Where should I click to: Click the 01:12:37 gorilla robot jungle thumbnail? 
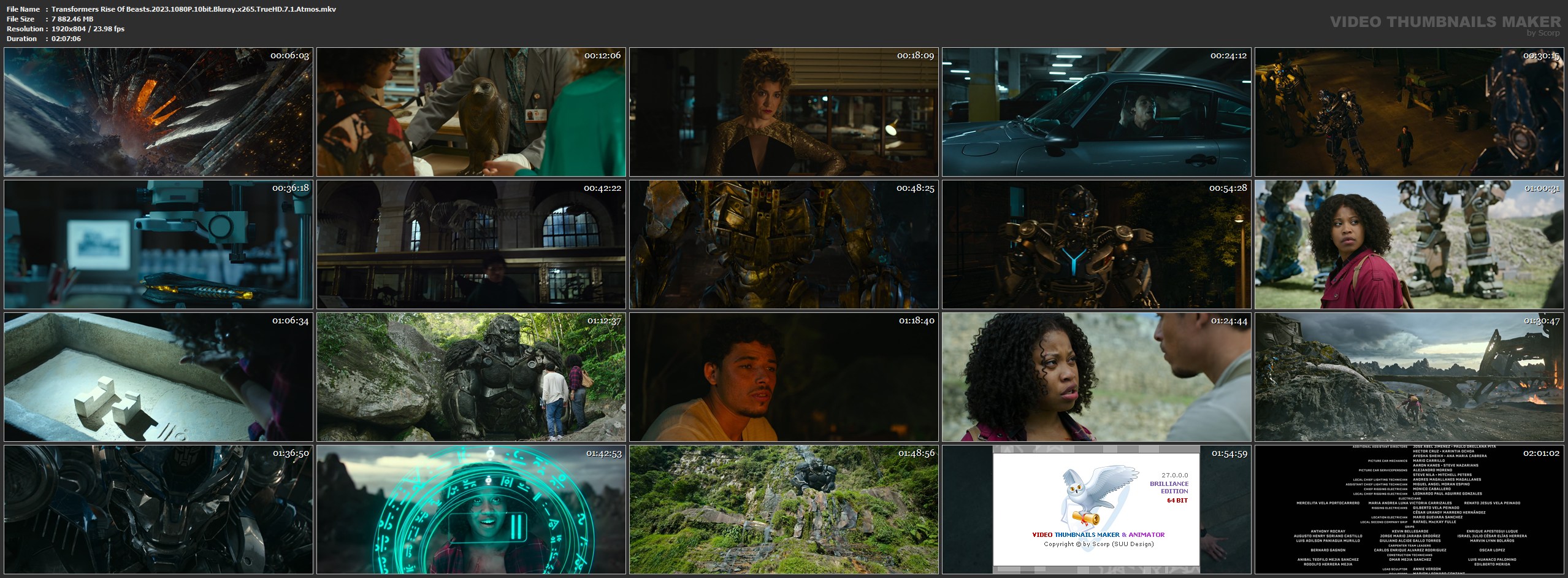pyautogui.click(x=471, y=377)
